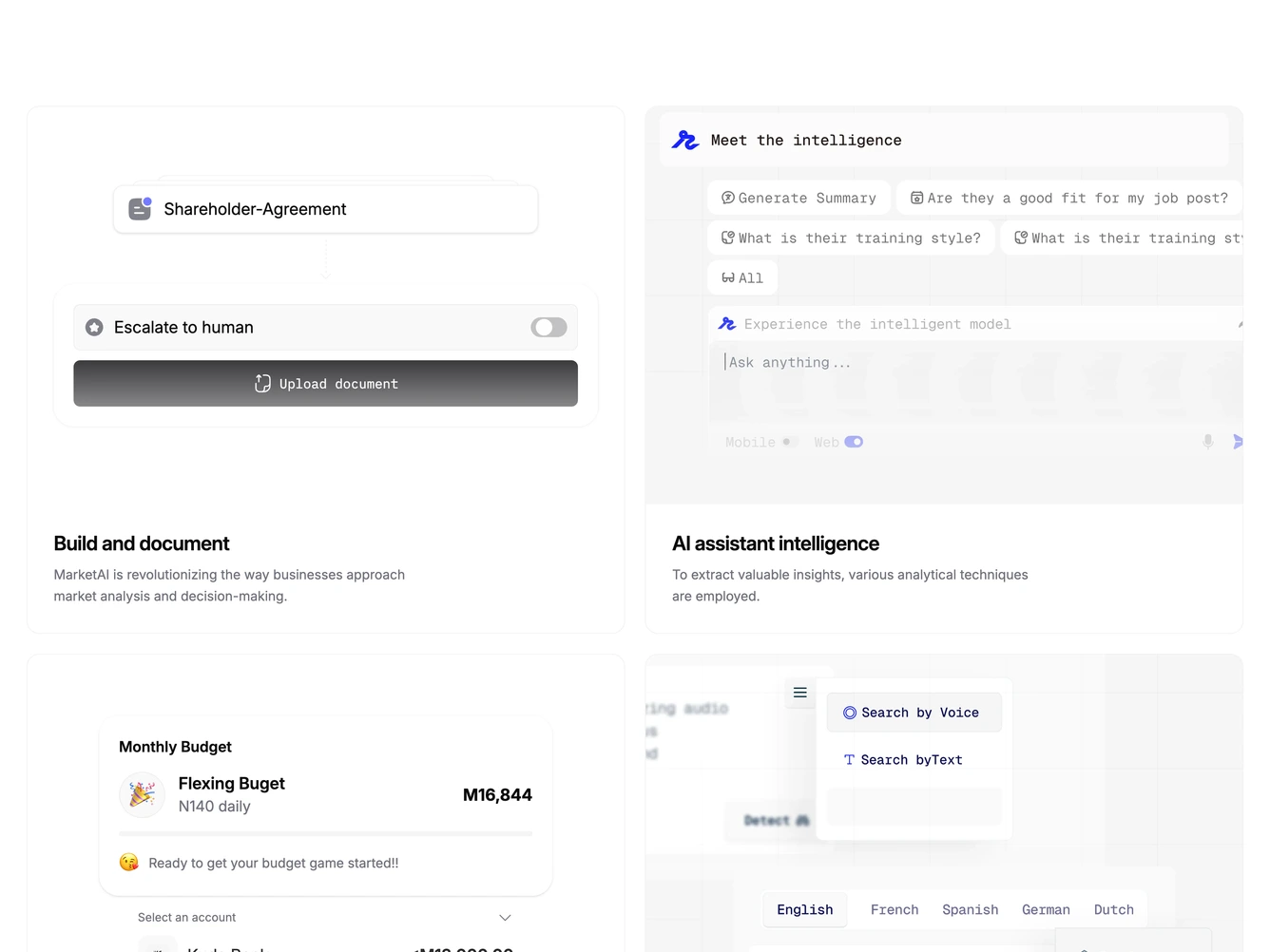This screenshot has height=952, width=1270.
Task: Expand the Select an account dropdown
Action: [325, 918]
